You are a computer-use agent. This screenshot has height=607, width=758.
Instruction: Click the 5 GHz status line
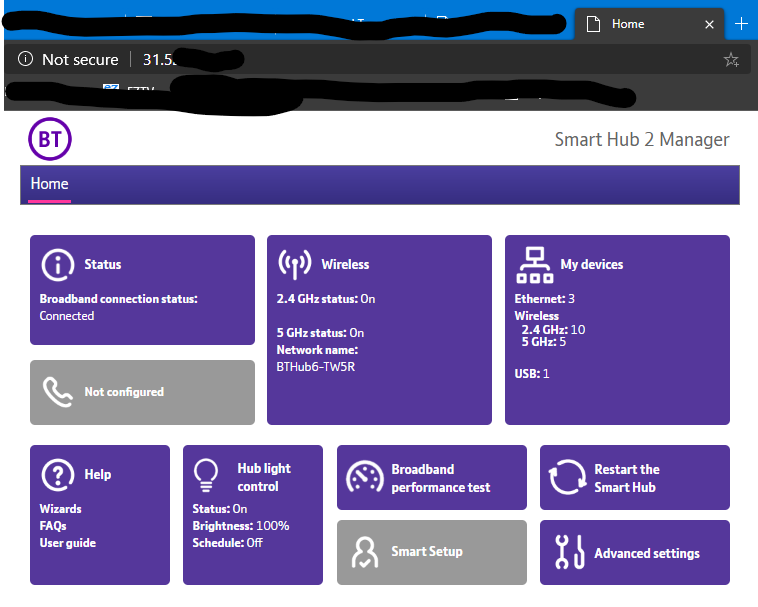(320, 333)
